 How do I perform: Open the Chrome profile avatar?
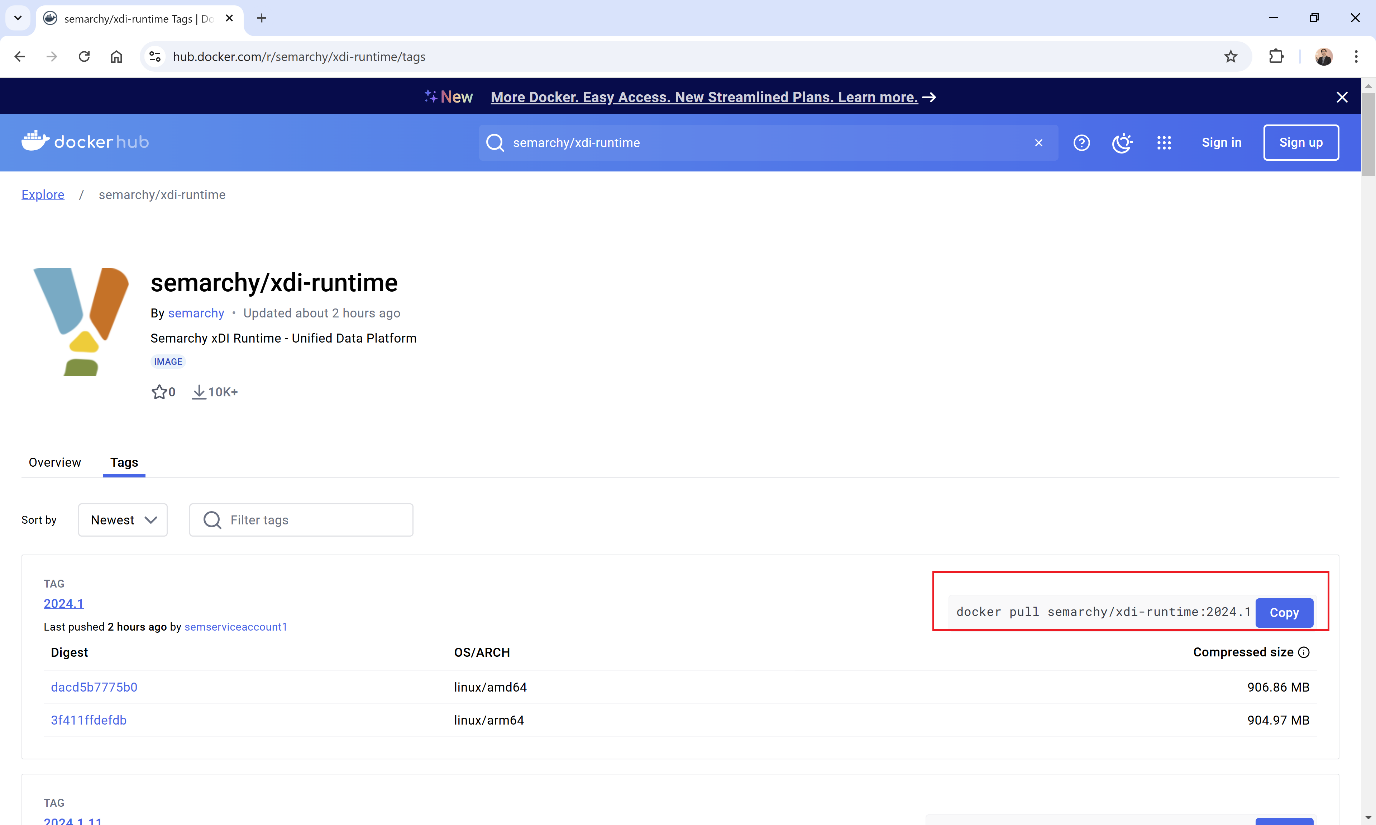coord(1324,57)
